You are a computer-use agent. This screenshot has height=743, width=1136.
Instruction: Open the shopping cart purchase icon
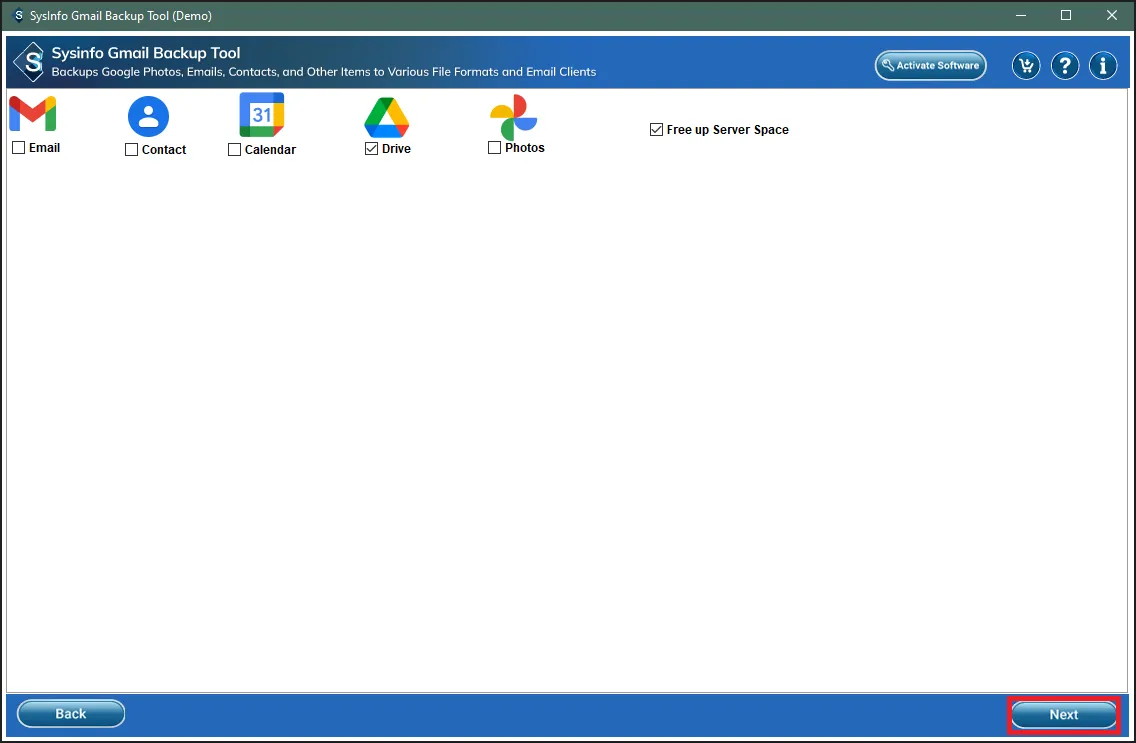pos(1026,66)
